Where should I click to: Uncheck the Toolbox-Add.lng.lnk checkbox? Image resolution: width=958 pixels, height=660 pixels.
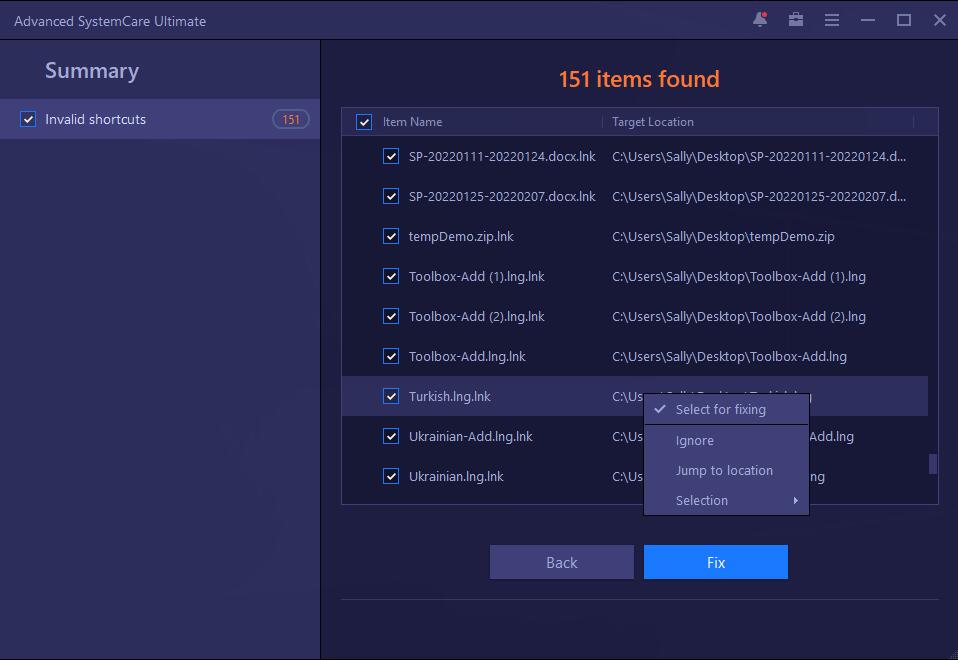tap(391, 356)
